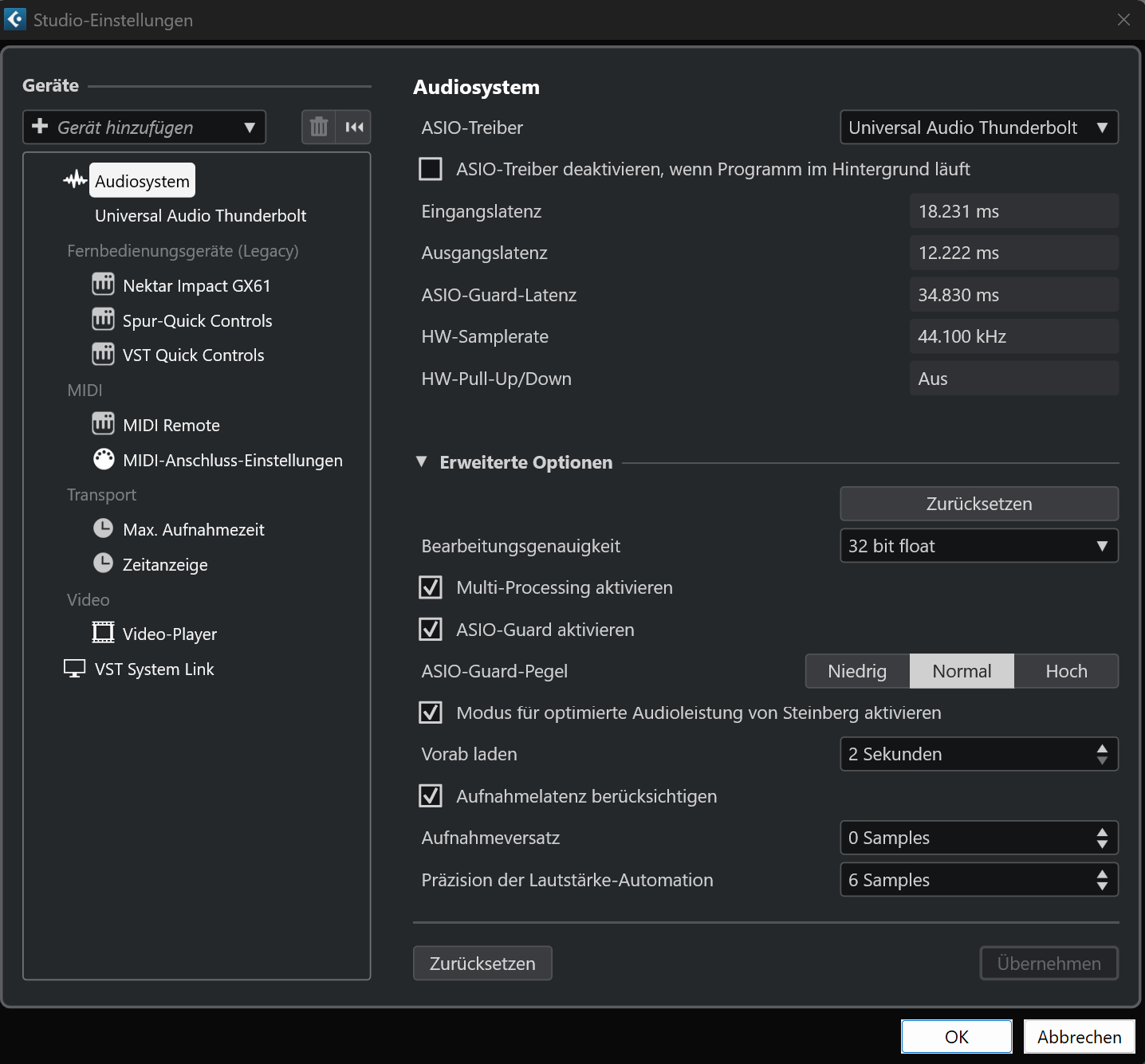1145x1064 pixels.
Task: Uncheck Multi-Processing aktivieren
Action: 431,587
